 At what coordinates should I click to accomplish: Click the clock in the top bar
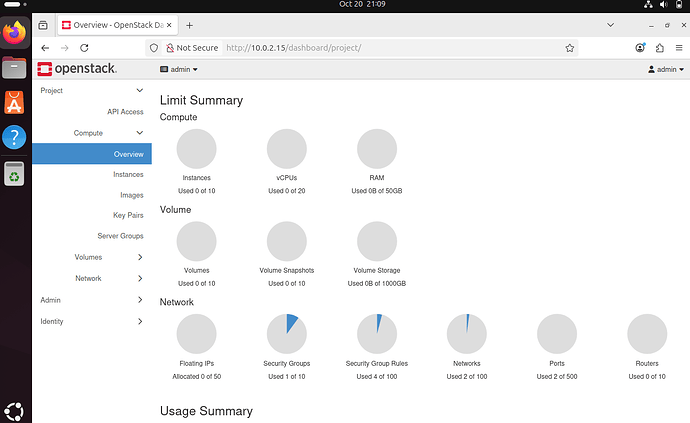[x=362, y=4]
